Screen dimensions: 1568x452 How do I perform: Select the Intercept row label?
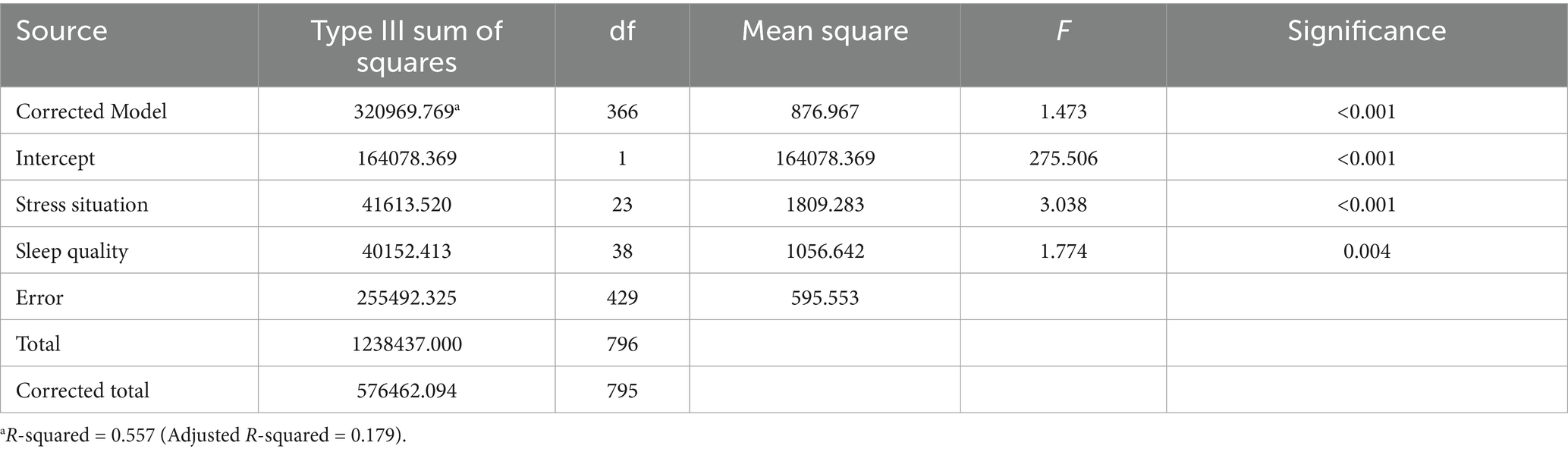55,159
